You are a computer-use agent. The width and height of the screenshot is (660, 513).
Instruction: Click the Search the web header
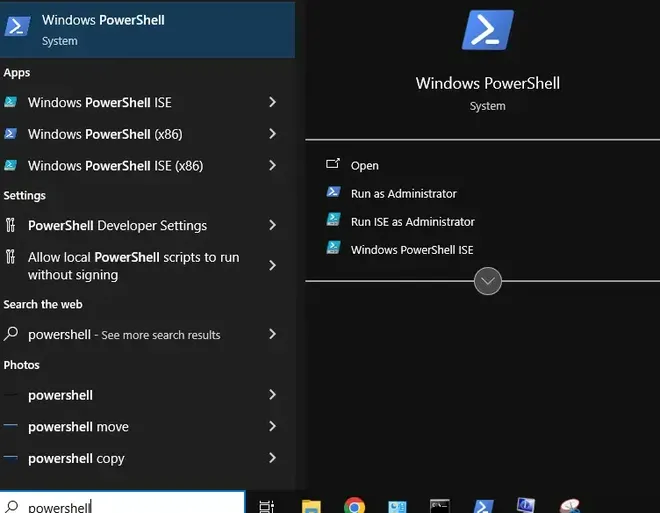(43, 304)
